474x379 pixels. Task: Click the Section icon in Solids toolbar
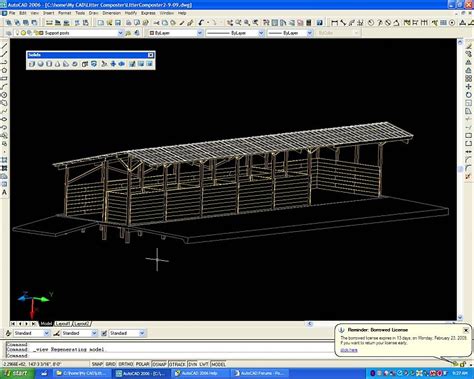coord(113,64)
